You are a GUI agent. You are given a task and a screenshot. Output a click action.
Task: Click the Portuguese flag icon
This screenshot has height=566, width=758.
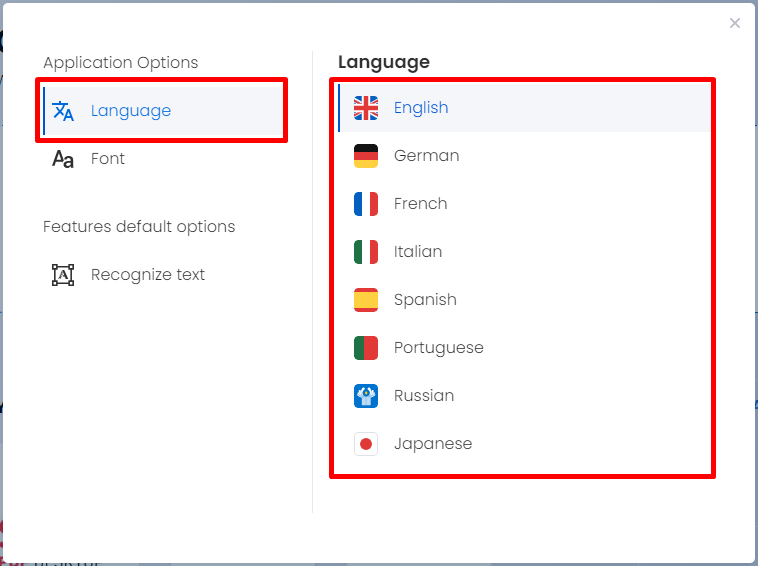click(366, 348)
